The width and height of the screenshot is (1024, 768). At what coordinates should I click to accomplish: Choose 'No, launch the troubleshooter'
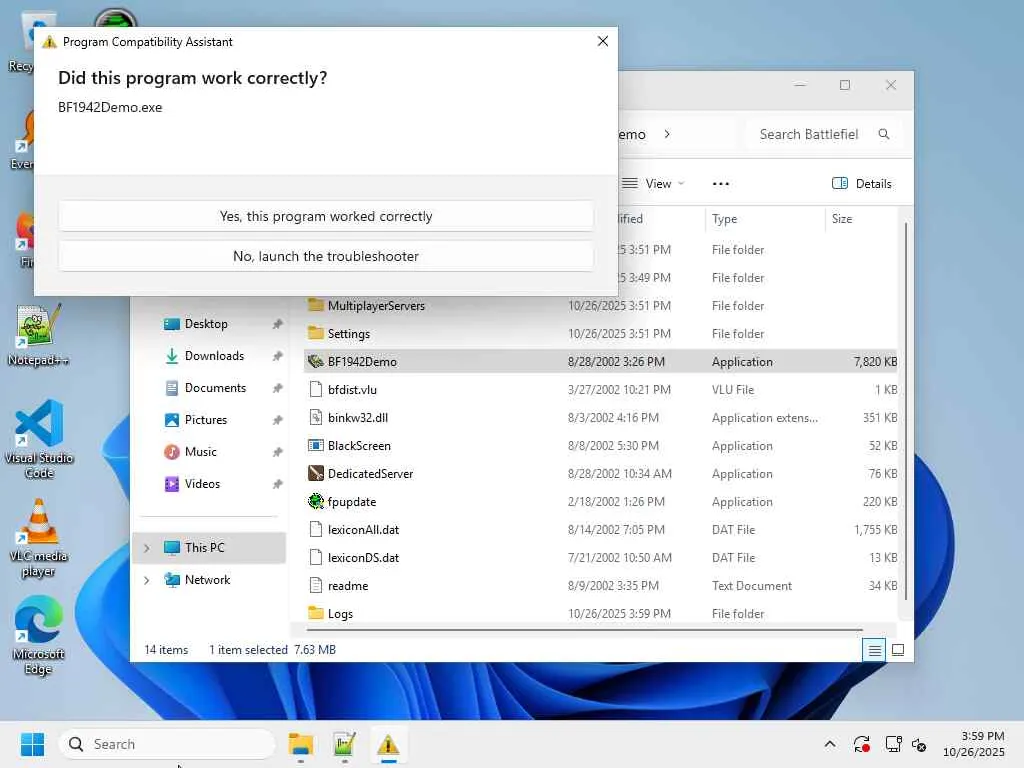tap(326, 256)
